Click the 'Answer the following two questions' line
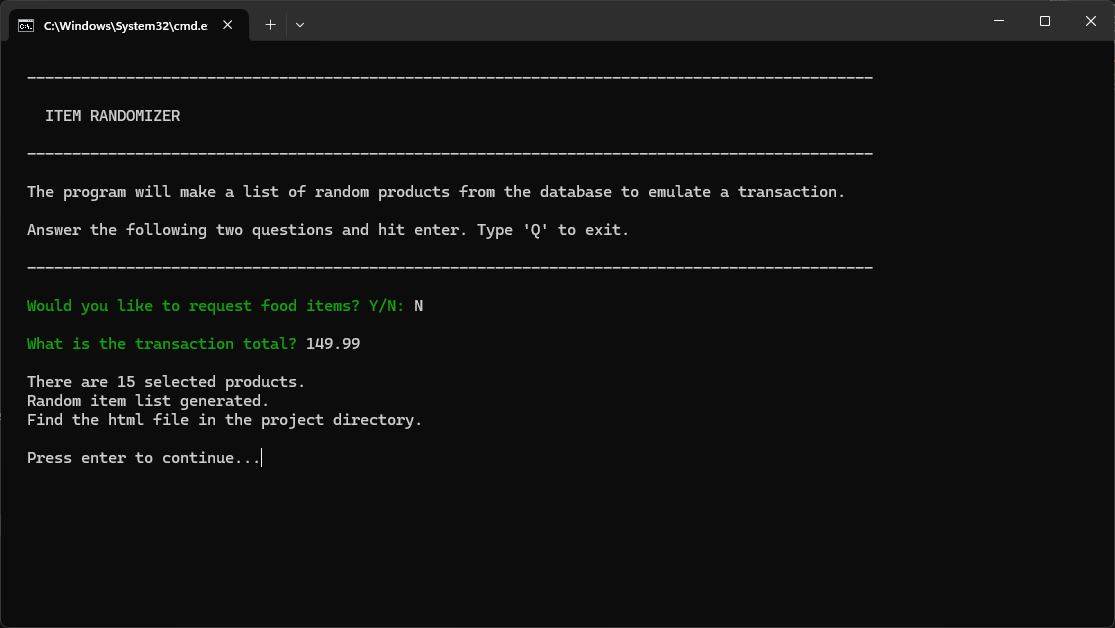Screen dimensions: 1115x628 (x=328, y=230)
